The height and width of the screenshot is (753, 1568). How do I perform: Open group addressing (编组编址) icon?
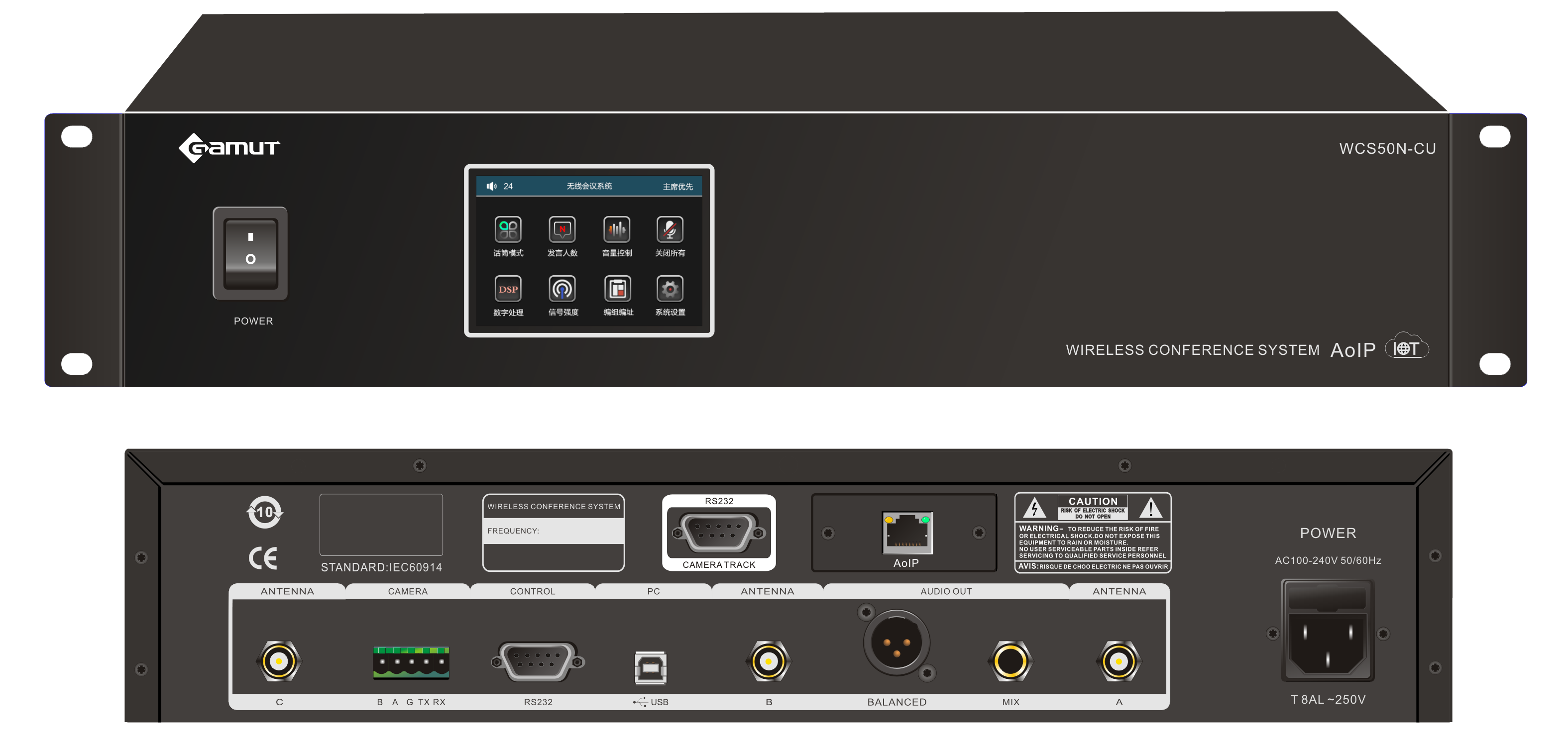pyautogui.click(x=617, y=289)
